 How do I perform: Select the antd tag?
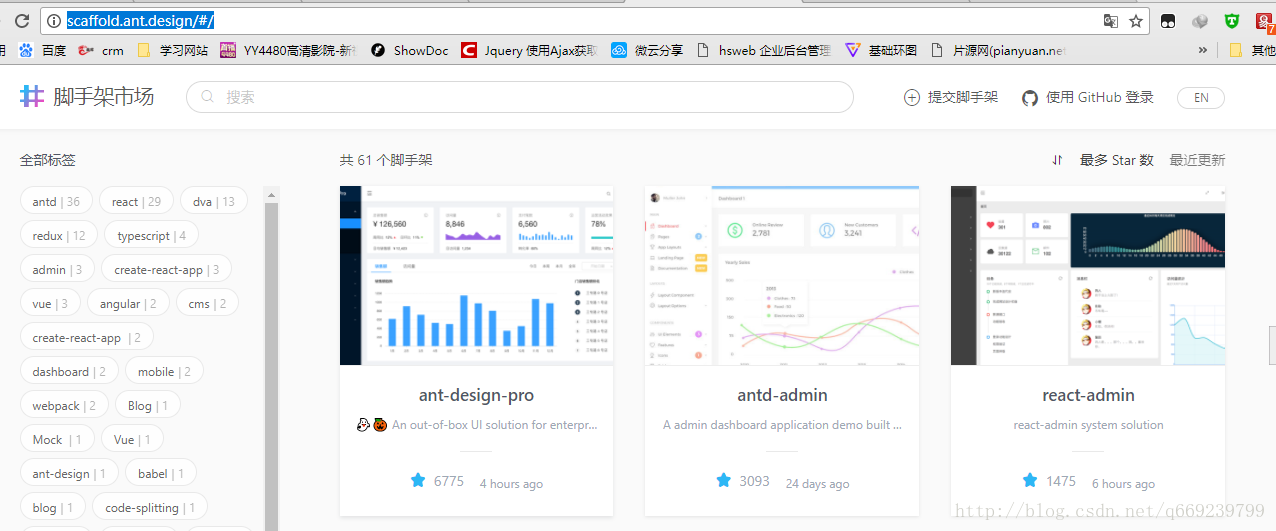(56, 201)
